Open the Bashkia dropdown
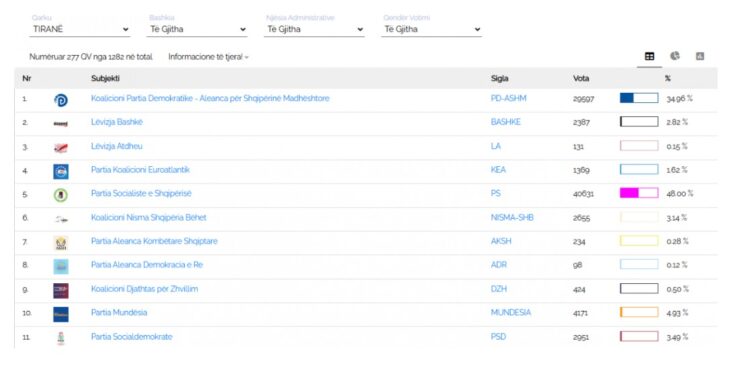 point(197,29)
